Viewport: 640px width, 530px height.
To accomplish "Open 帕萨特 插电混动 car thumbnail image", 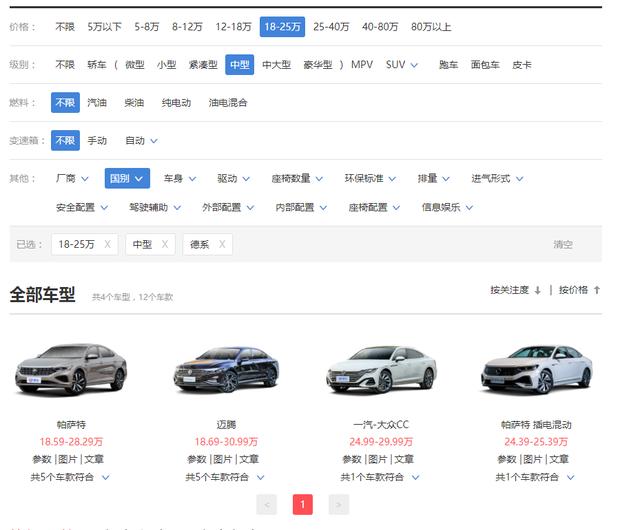I will click(x=536, y=370).
